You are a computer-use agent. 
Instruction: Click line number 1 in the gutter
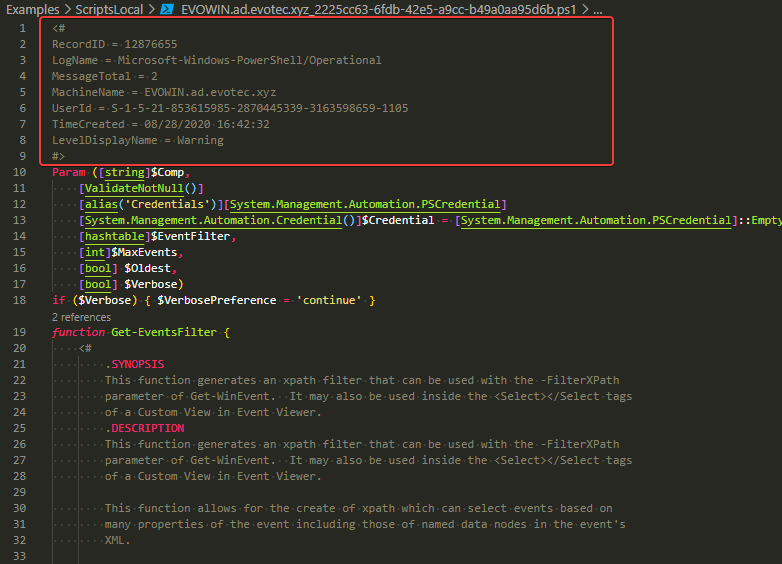coord(23,28)
